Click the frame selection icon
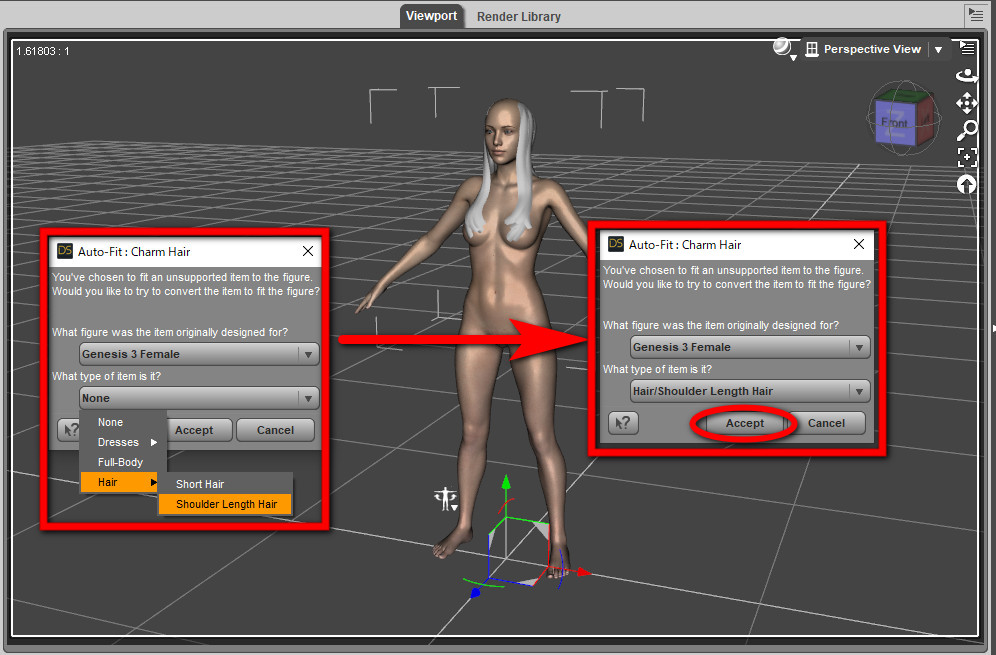The image size is (996, 655). (967, 157)
